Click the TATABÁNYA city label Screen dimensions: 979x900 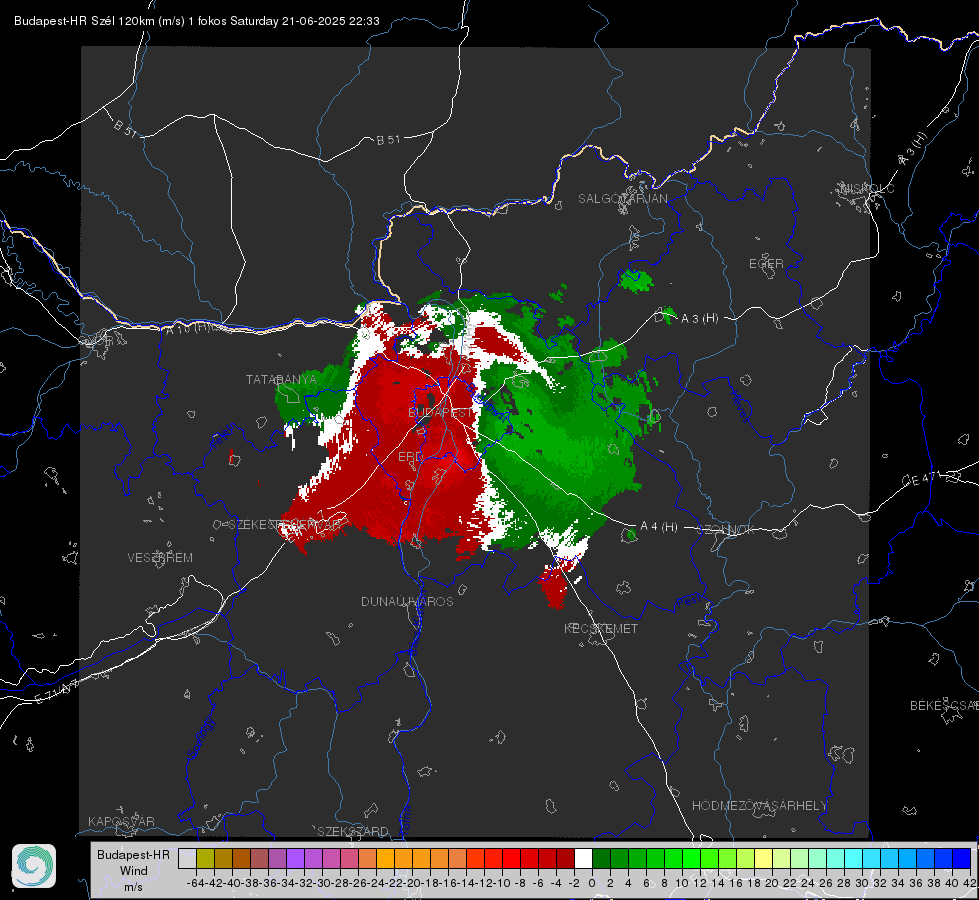[x=281, y=379]
